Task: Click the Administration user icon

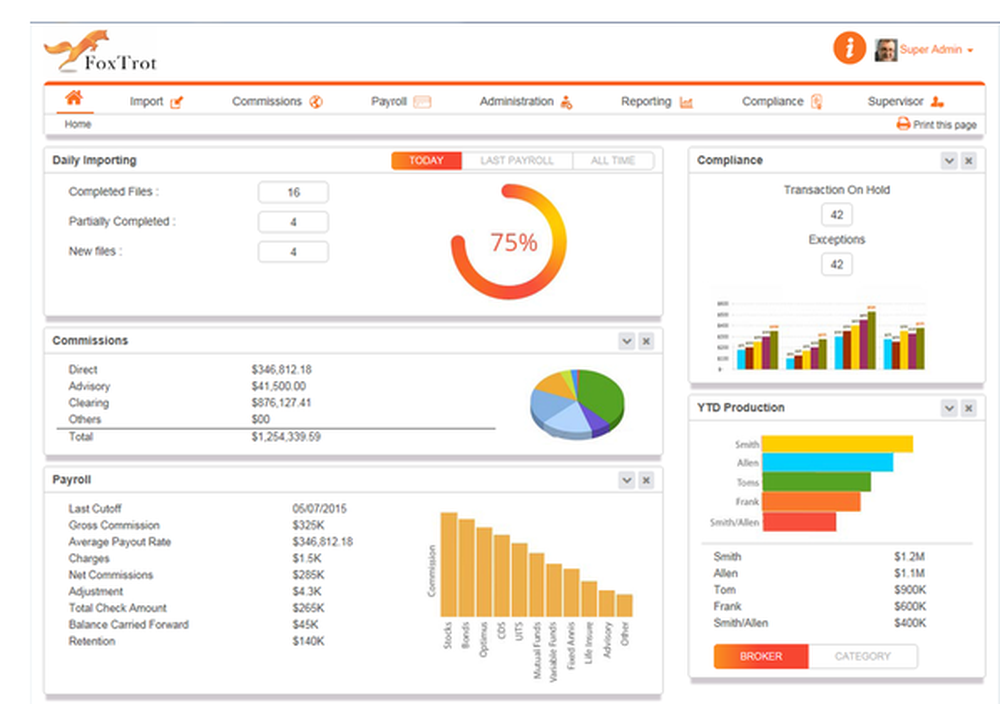Action: click(566, 102)
